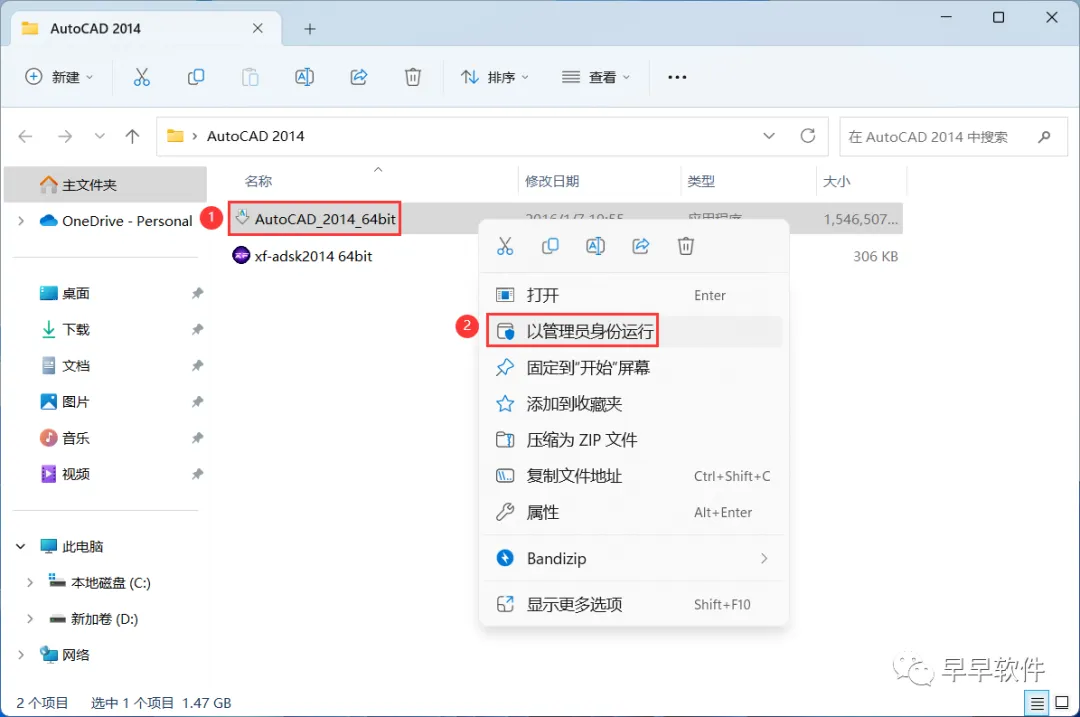Sort by 大小 column header
Viewport: 1080px width, 717px height.
[x=837, y=181]
